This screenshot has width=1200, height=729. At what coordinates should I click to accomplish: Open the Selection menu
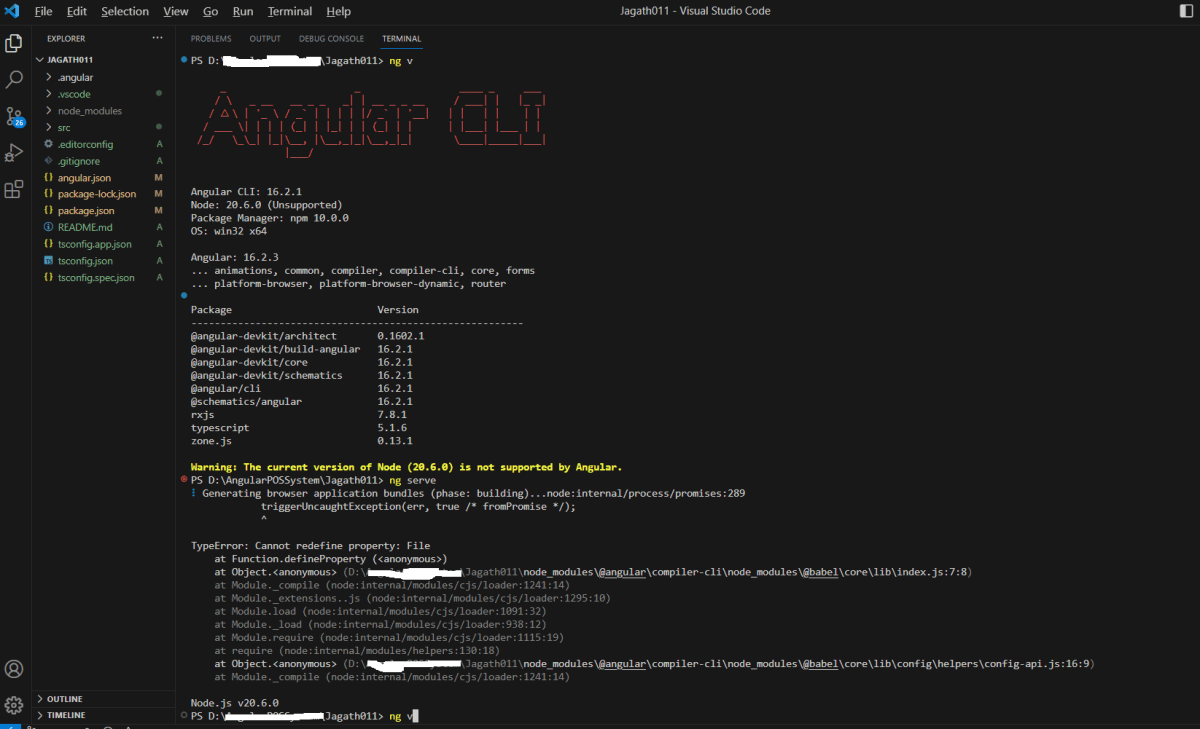pos(125,11)
